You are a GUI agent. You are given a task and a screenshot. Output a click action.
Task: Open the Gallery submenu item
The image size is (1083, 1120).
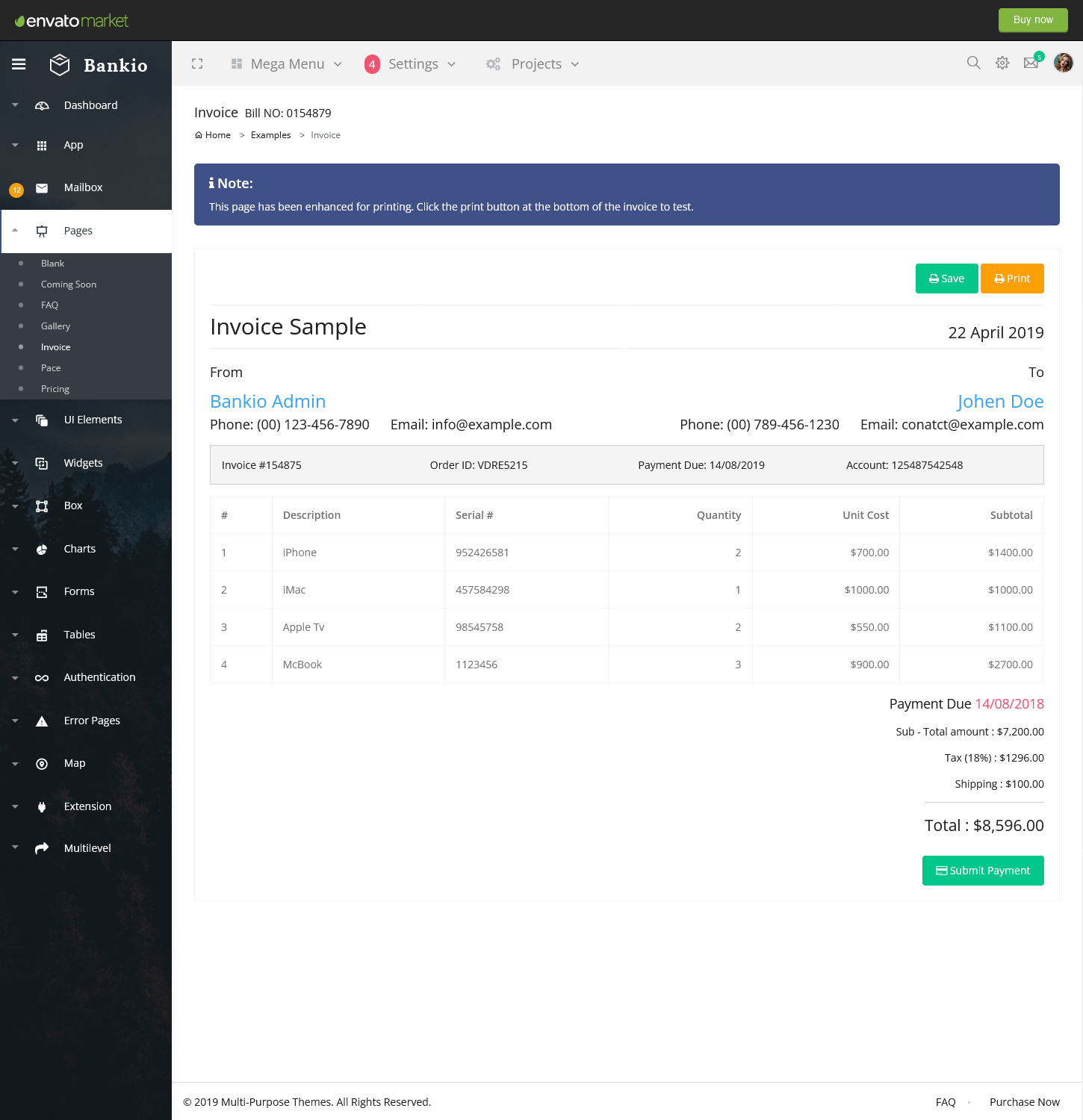pos(55,326)
